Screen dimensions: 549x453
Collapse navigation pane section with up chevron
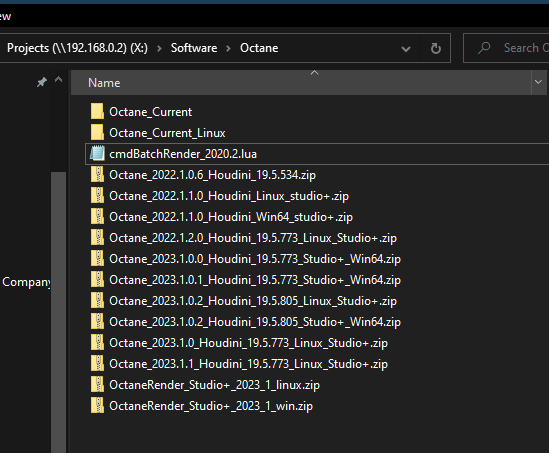click(x=58, y=80)
